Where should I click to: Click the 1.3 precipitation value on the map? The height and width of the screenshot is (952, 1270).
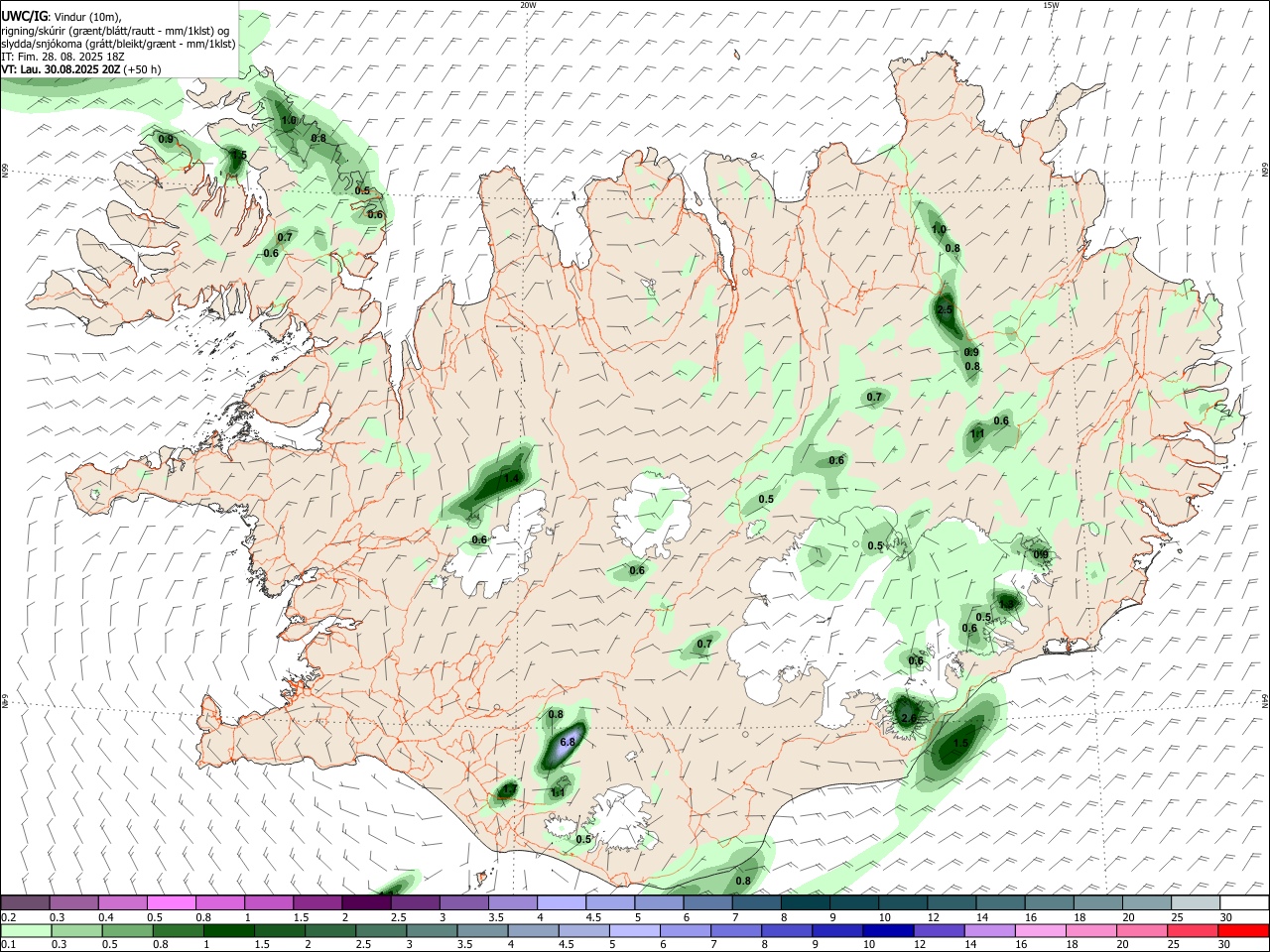[1007, 603]
